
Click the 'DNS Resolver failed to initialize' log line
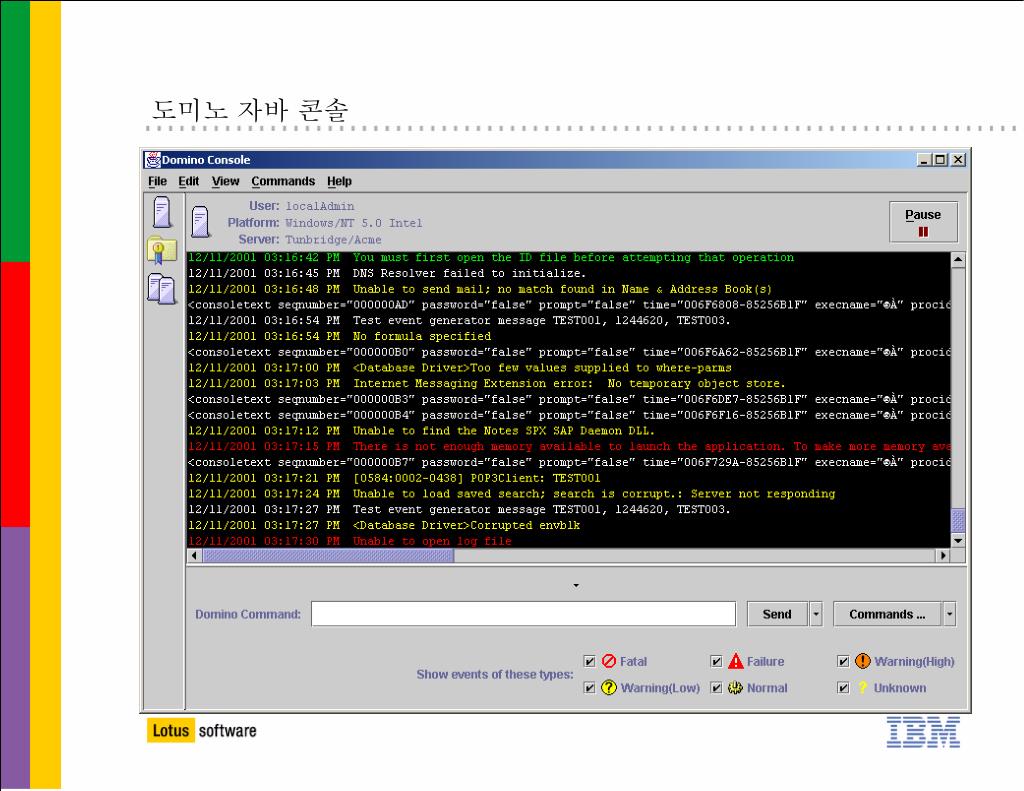pyautogui.click(x=387, y=274)
